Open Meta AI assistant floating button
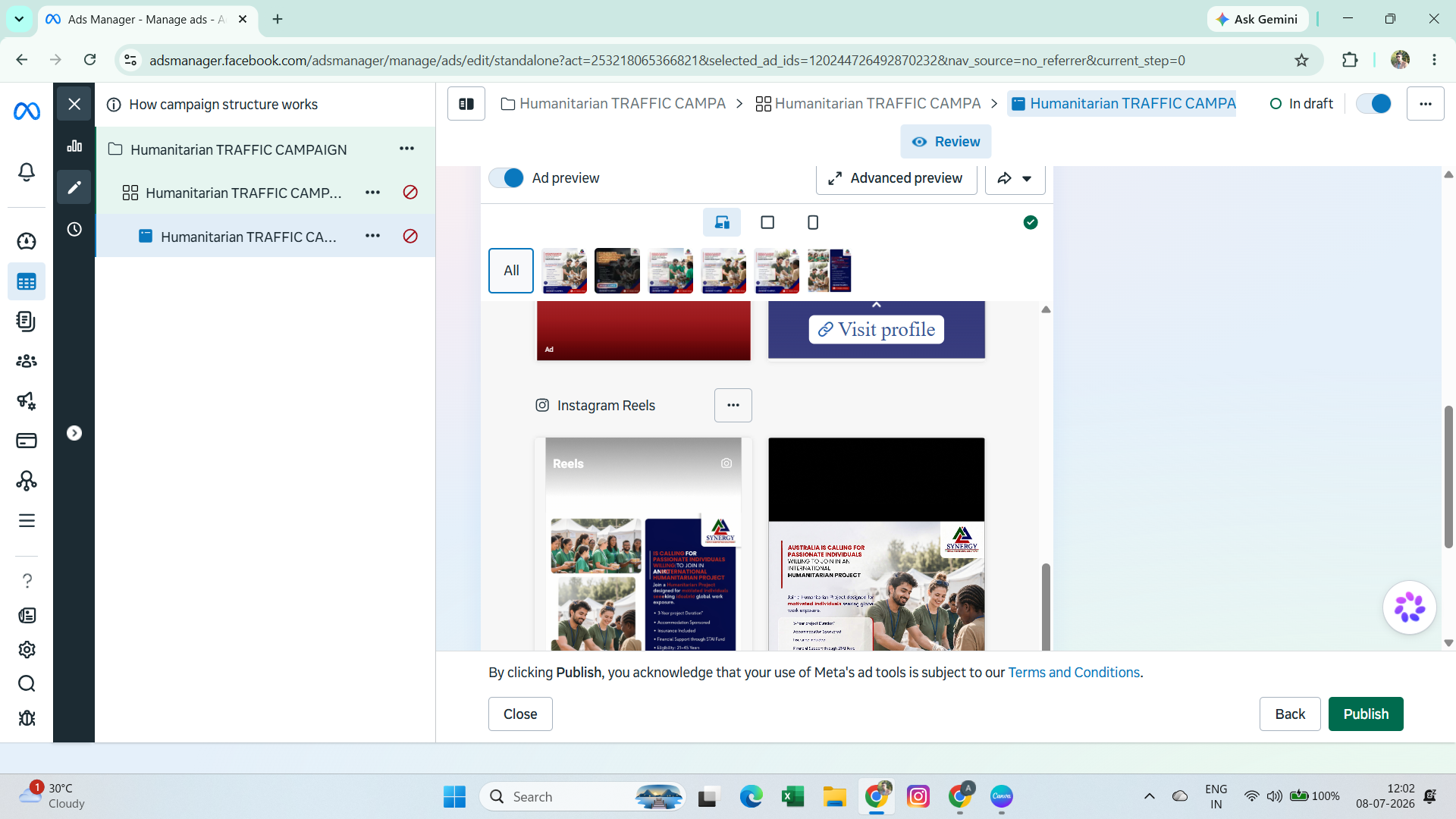The height and width of the screenshot is (819, 1456). coord(1409,607)
